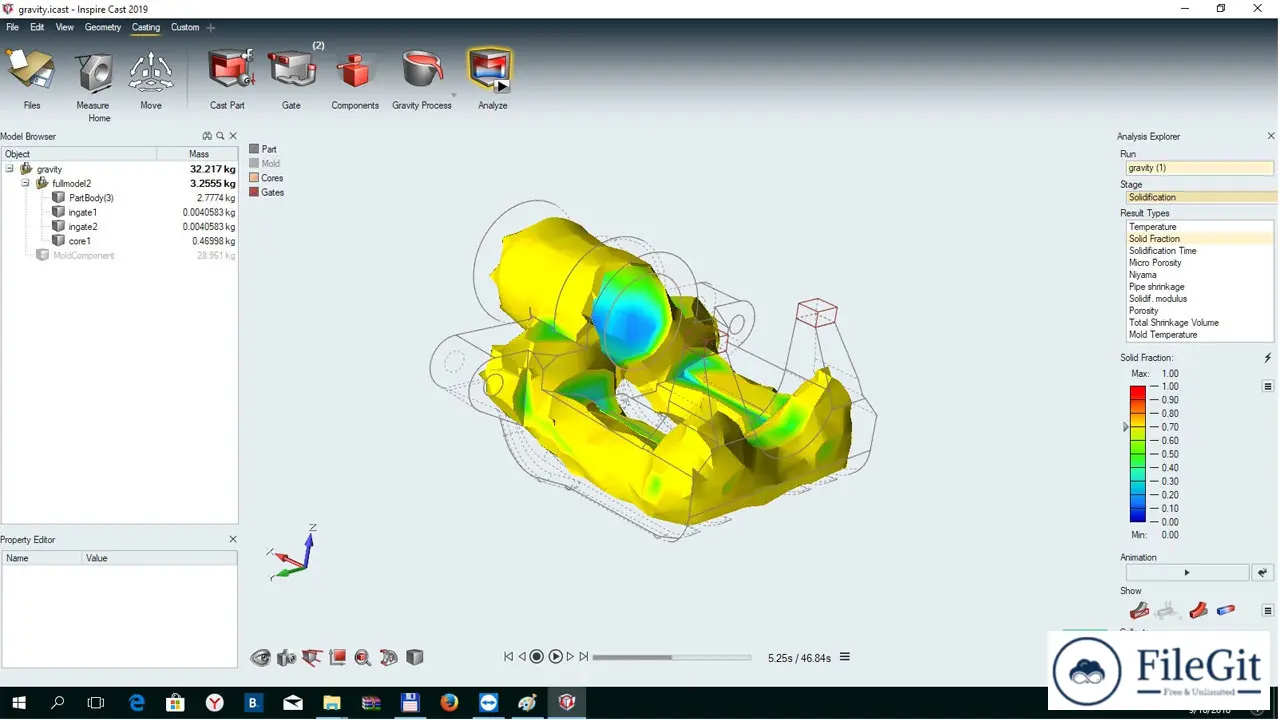The image size is (1280, 720).
Task: Collapse the fullmodel2 tree node
Action: pyautogui.click(x=25, y=183)
